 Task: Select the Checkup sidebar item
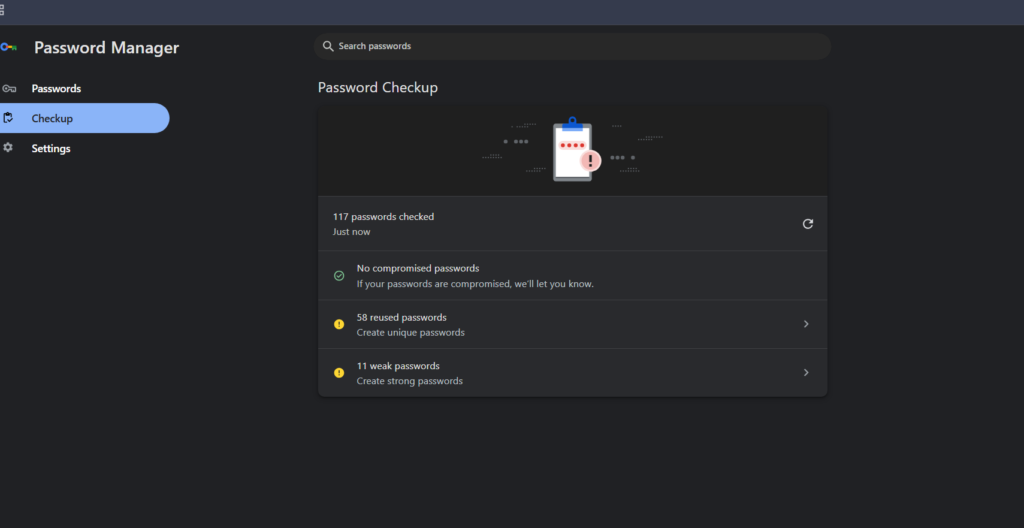(85, 118)
